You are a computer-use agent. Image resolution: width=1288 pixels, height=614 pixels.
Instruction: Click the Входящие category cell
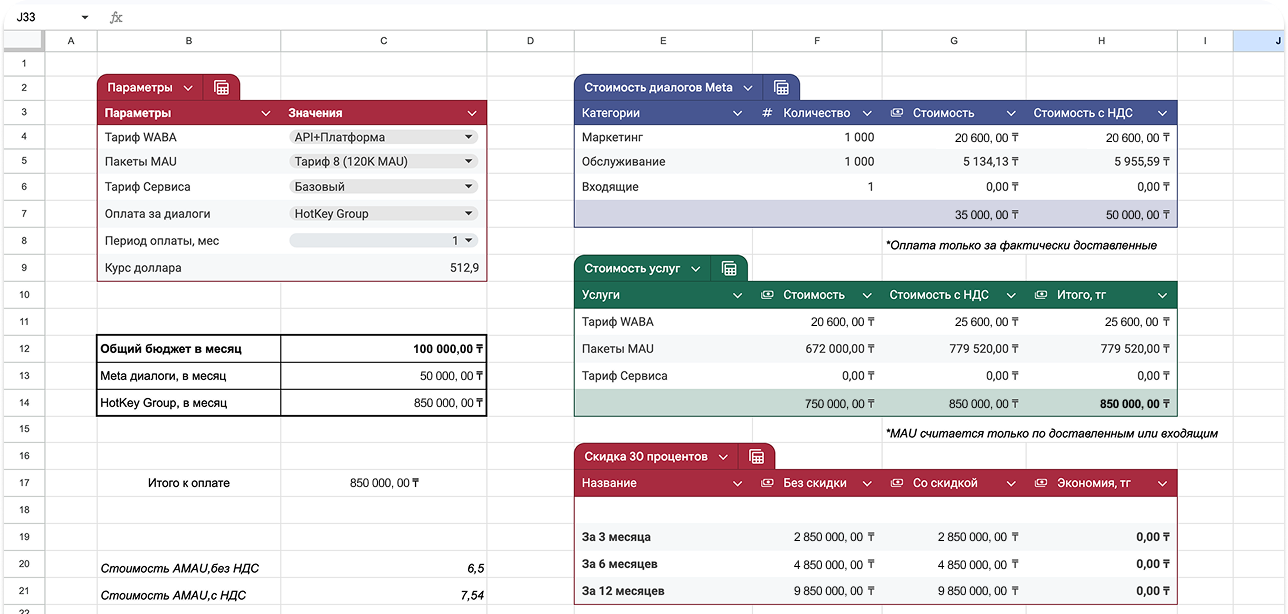pos(664,187)
